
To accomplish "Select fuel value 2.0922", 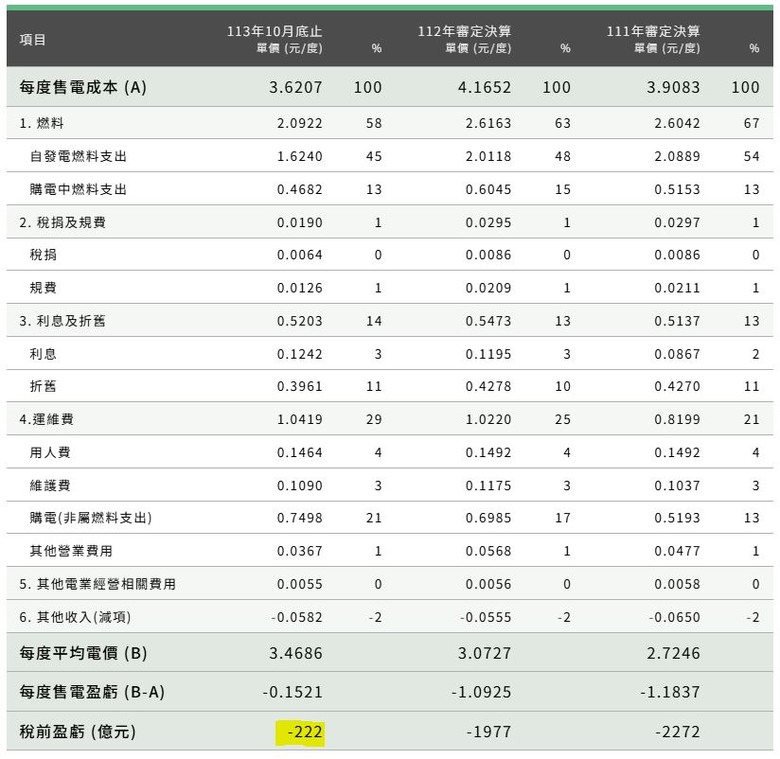I will (x=300, y=123).
